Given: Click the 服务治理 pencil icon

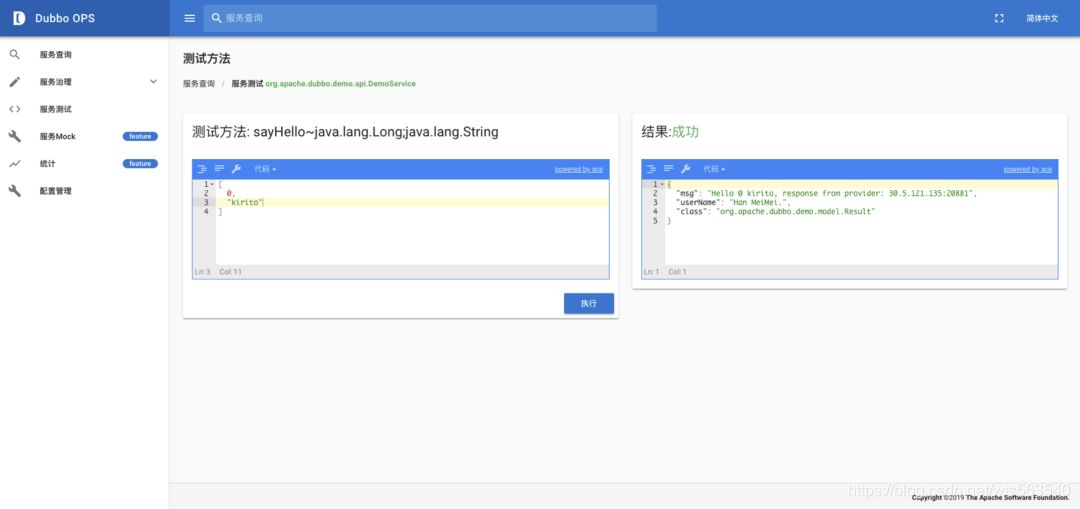Looking at the screenshot, I should (x=14, y=82).
